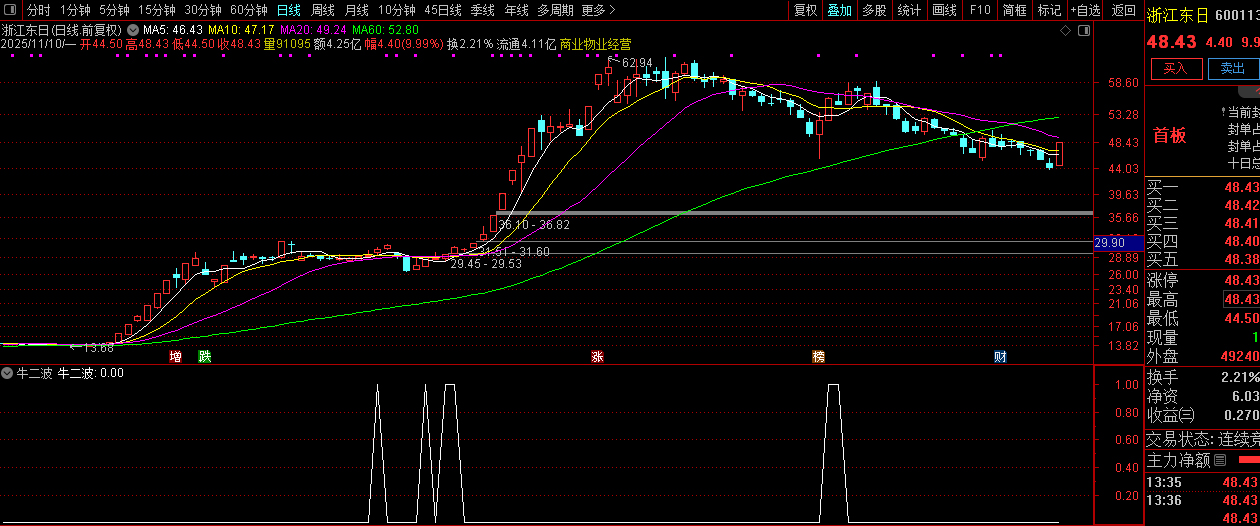
Task: Click the 卖出 sell button
Action: pyautogui.click(x=1232, y=69)
